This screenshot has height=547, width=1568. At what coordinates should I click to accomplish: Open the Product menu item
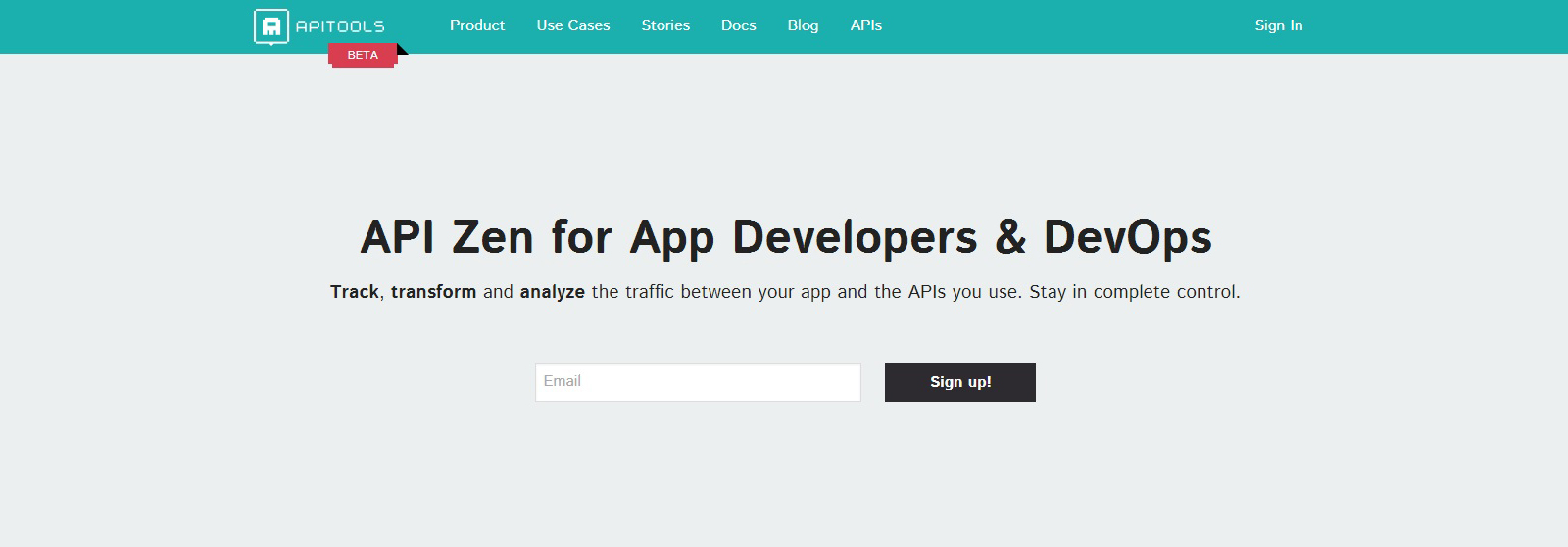[x=477, y=25]
